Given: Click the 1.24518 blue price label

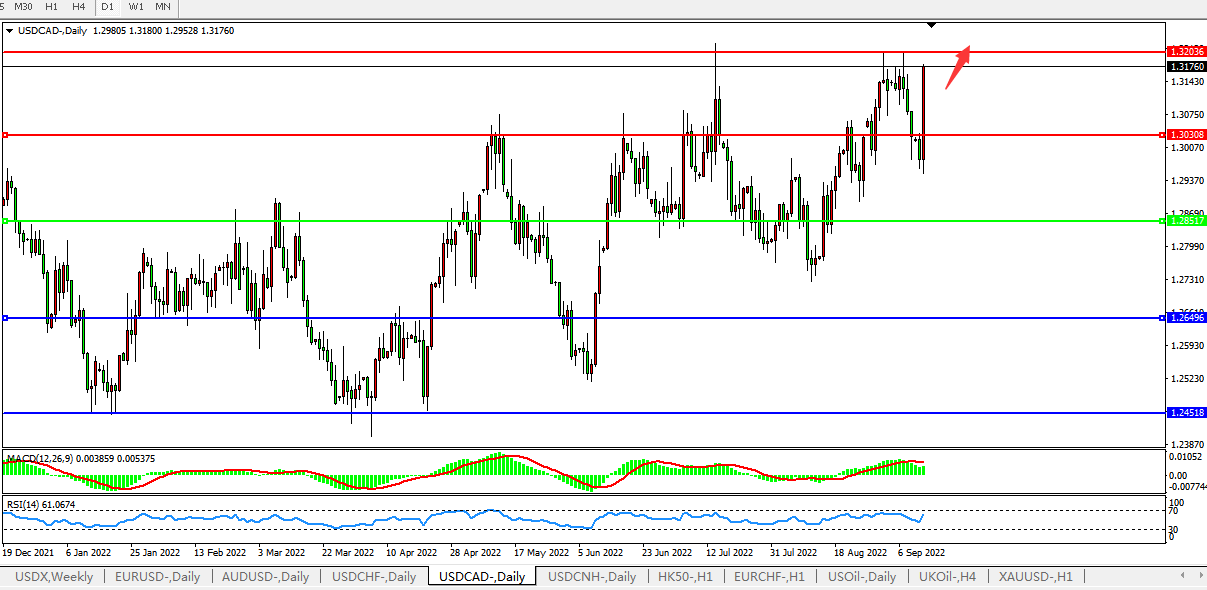Looking at the screenshot, I should click(1185, 412).
